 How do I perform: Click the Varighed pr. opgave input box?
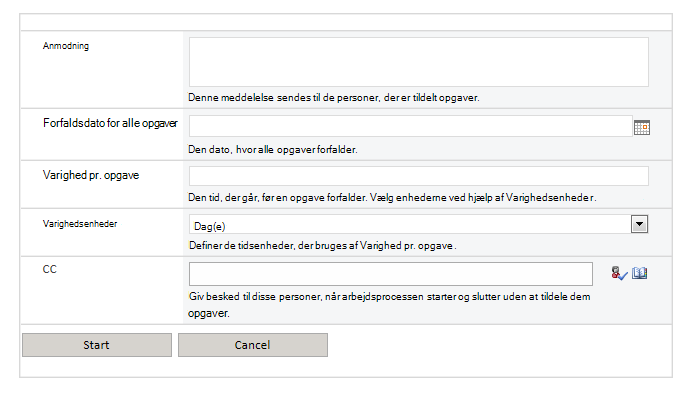419,176
